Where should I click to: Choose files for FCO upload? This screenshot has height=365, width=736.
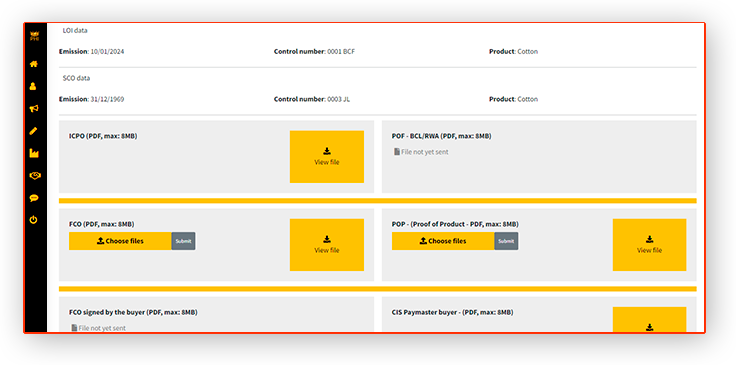tap(120, 241)
